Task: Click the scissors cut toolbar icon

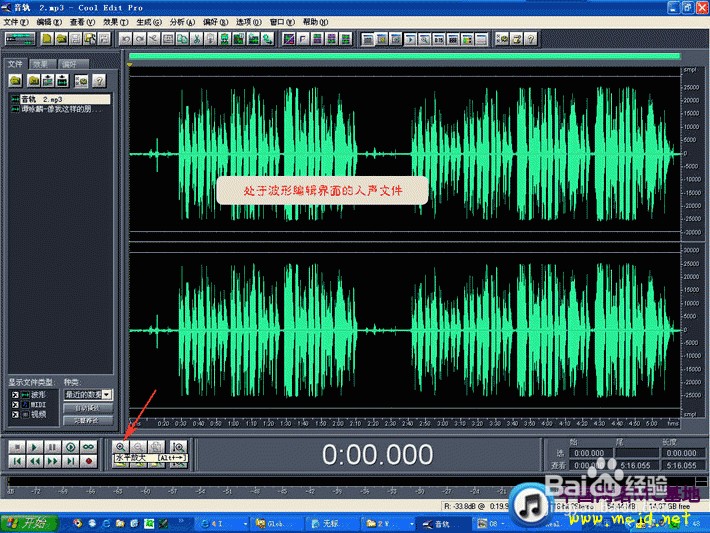Action: [x=196, y=39]
